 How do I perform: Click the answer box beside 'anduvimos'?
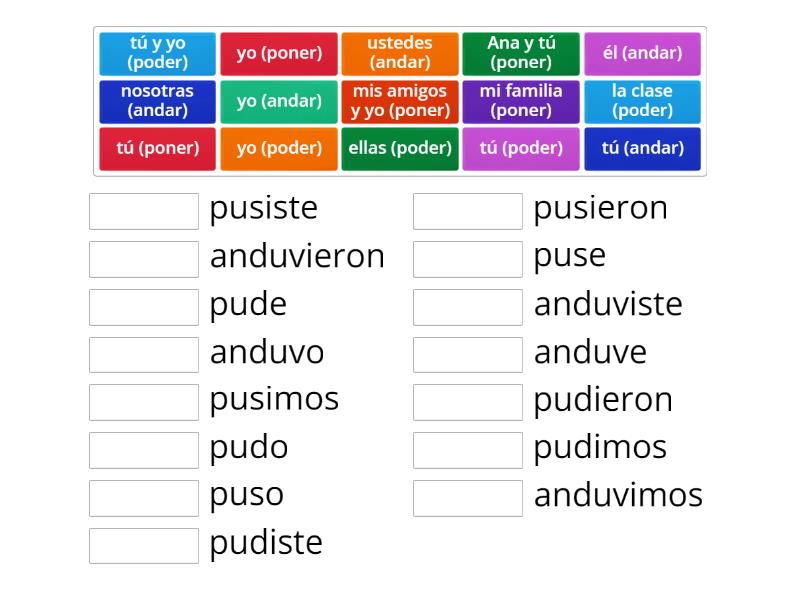coord(468,497)
